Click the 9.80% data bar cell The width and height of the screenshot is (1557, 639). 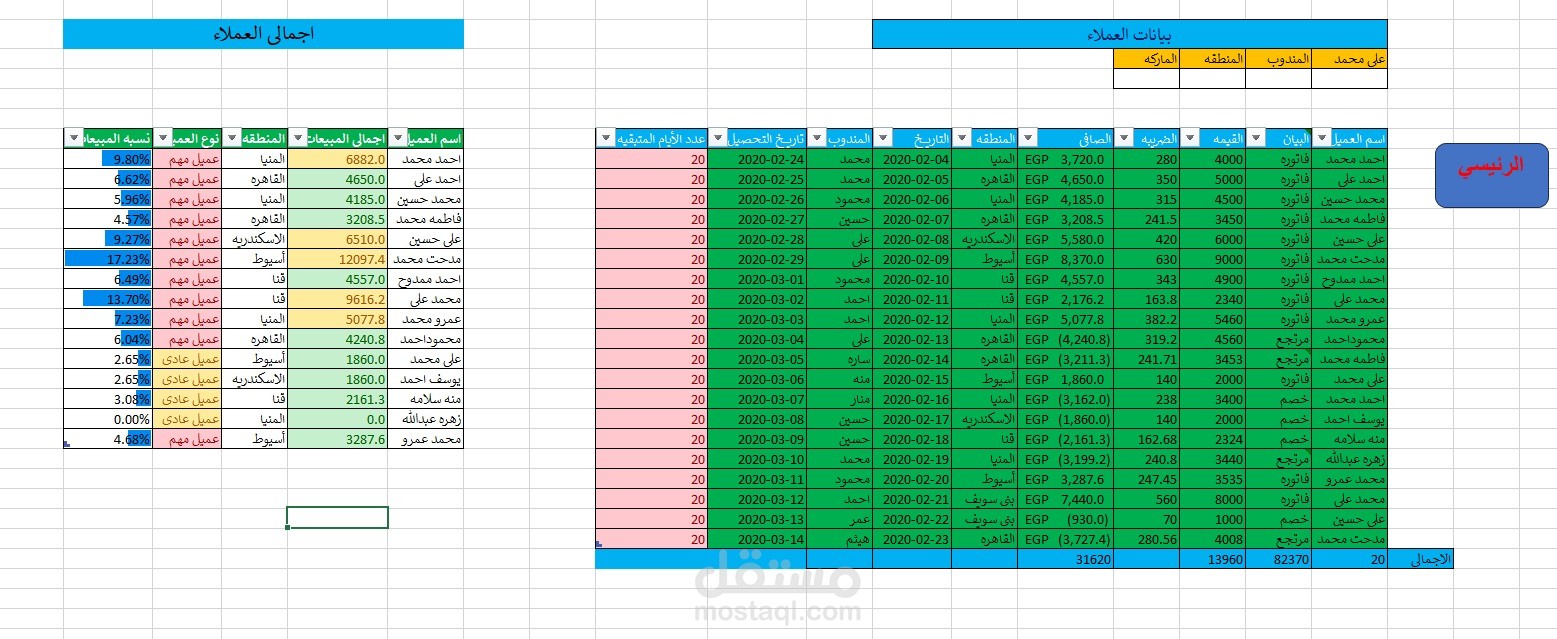[108, 159]
